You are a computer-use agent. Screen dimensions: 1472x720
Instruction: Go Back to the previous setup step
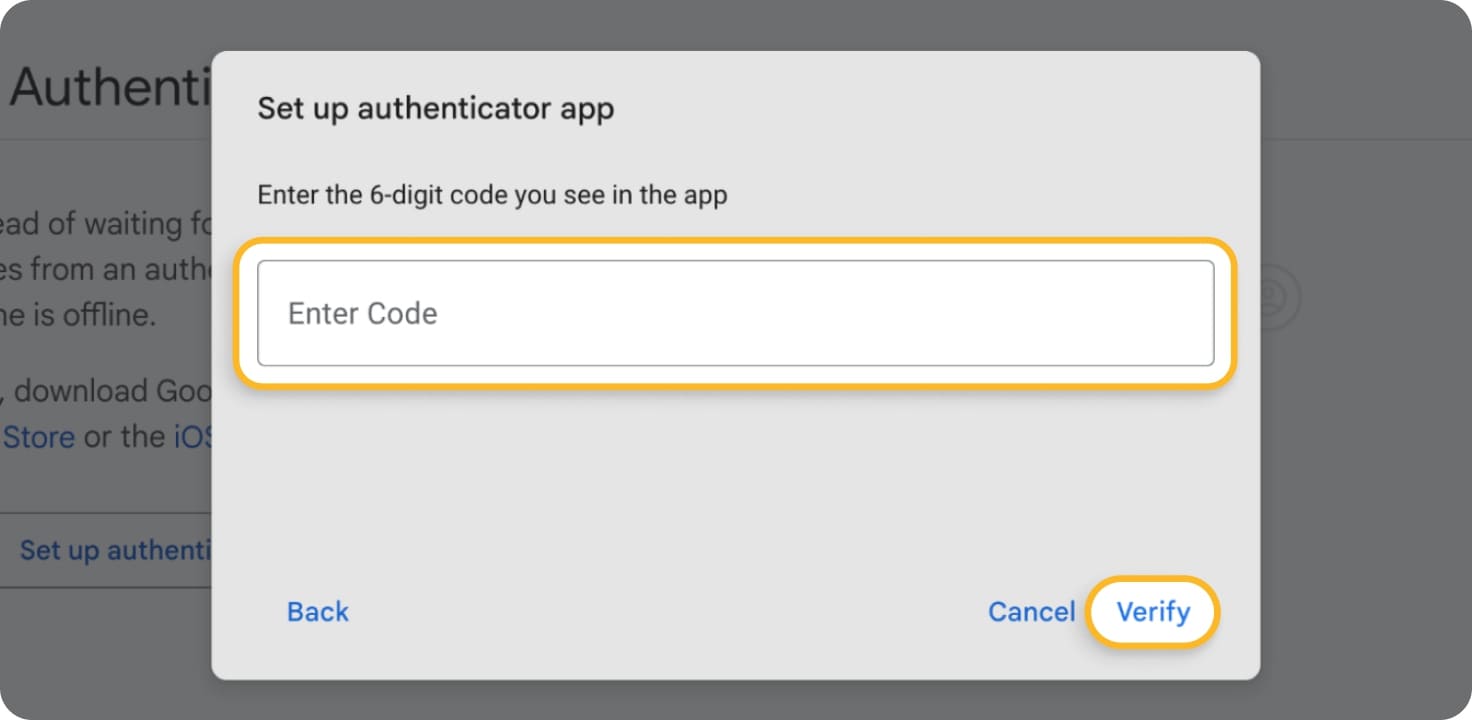pyautogui.click(x=318, y=612)
